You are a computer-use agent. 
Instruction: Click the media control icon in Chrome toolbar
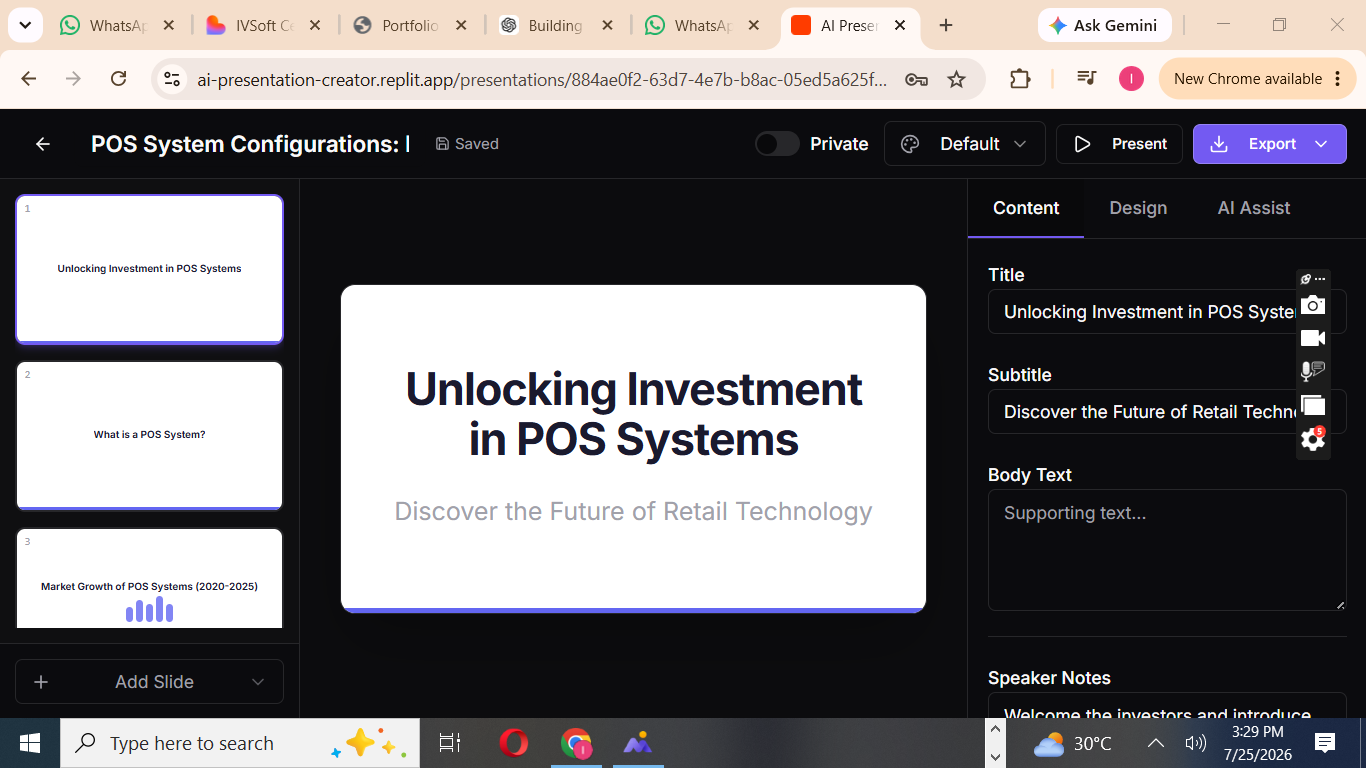coord(1086,79)
